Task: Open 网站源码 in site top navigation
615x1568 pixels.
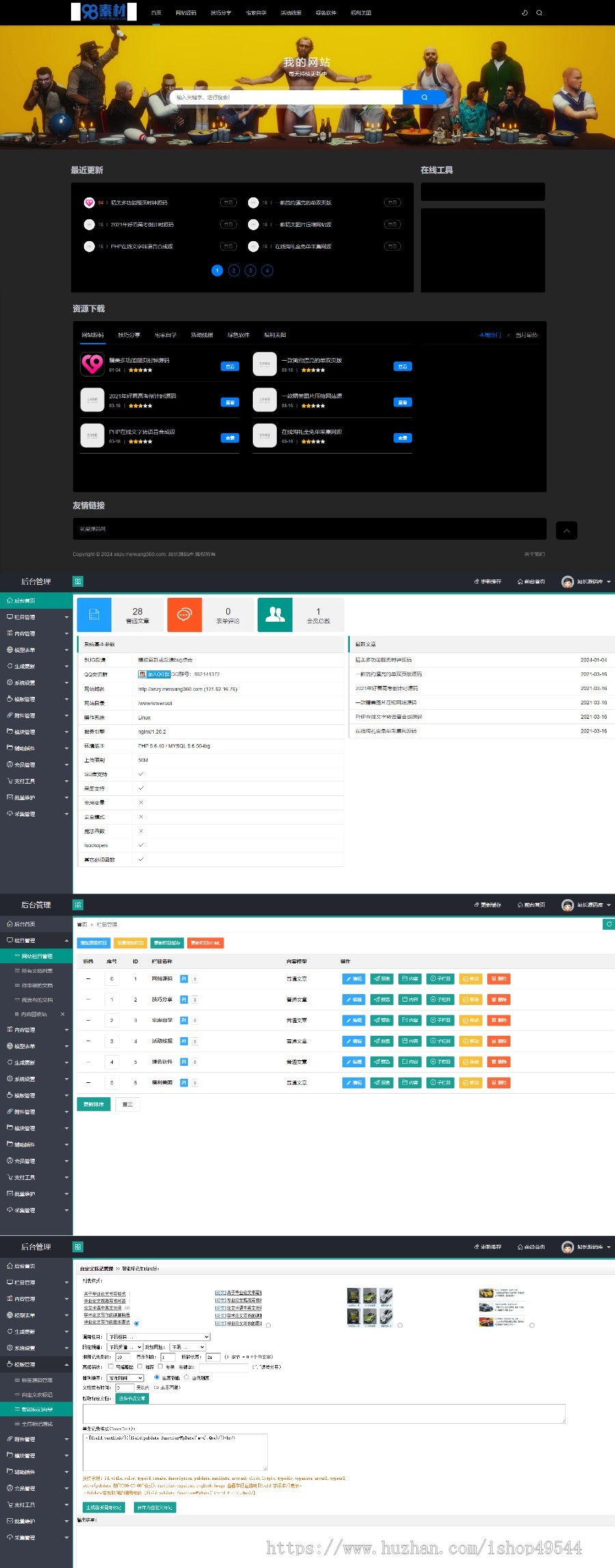Action: (186, 12)
